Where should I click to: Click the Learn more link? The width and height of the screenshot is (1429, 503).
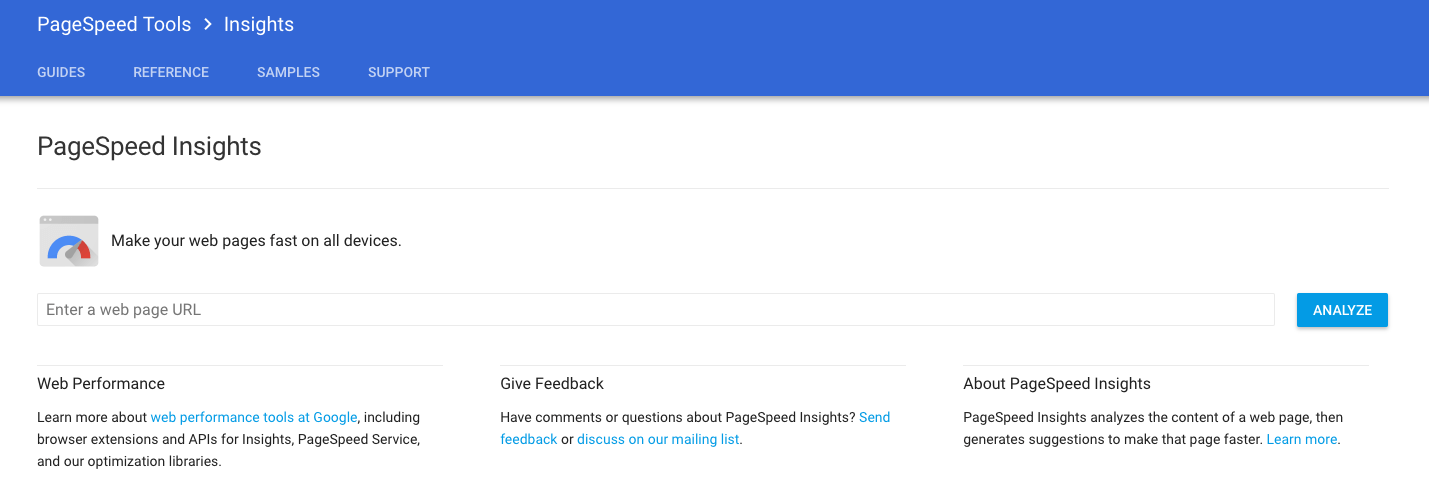click(x=1302, y=439)
